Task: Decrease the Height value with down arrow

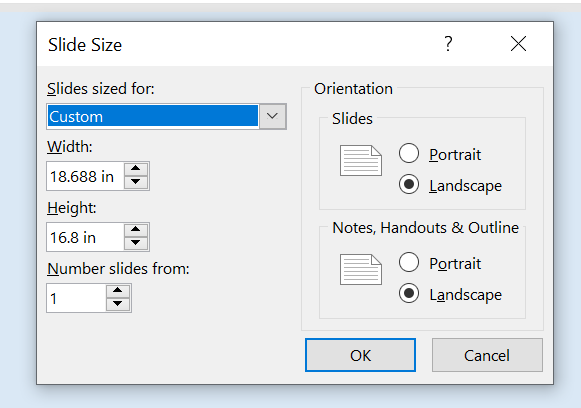Action: [x=136, y=243]
